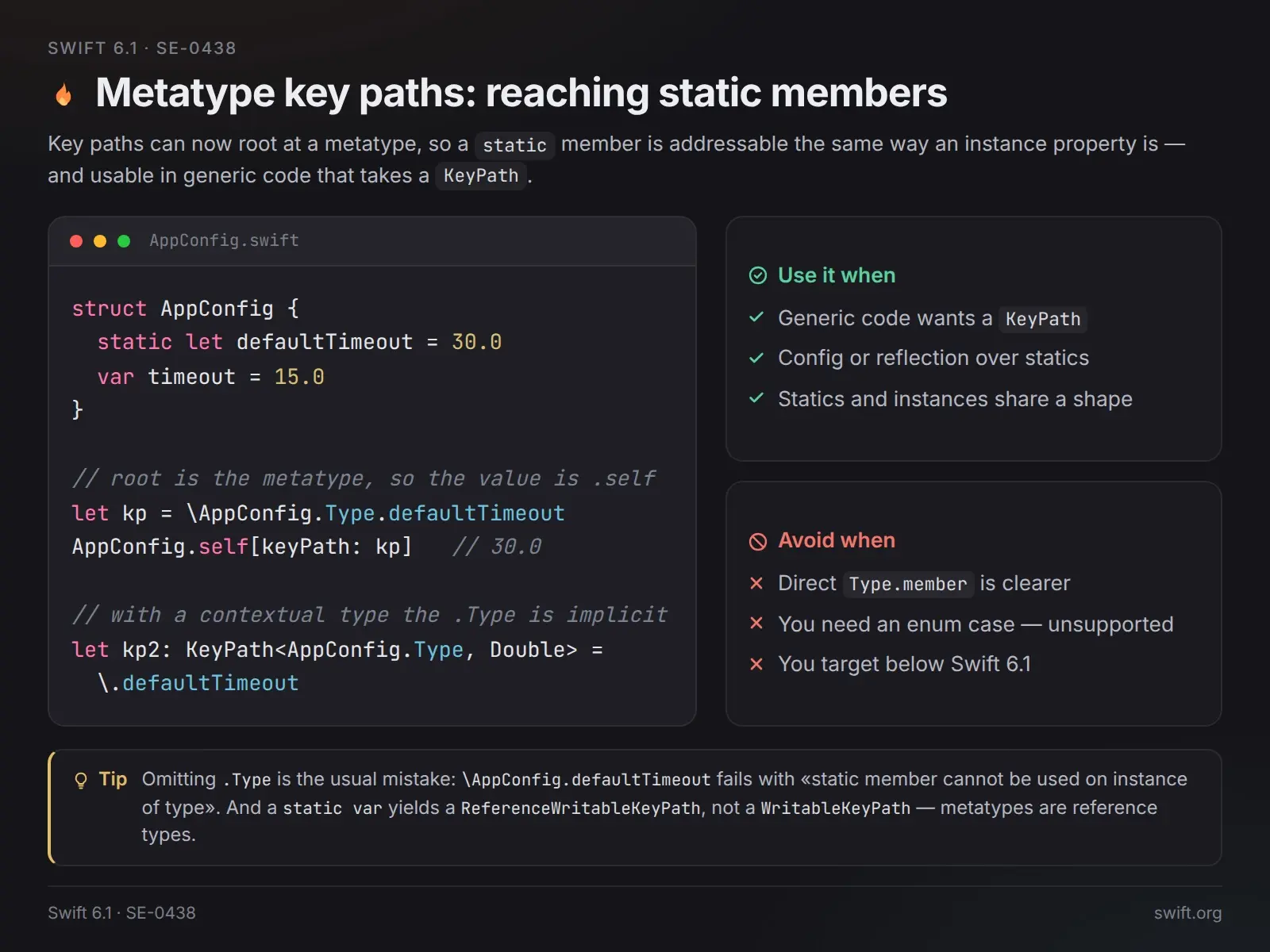Viewport: 1270px width, 952px height.
Task: Click the text Statics and instances share a shape
Action: tap(955, 398)
